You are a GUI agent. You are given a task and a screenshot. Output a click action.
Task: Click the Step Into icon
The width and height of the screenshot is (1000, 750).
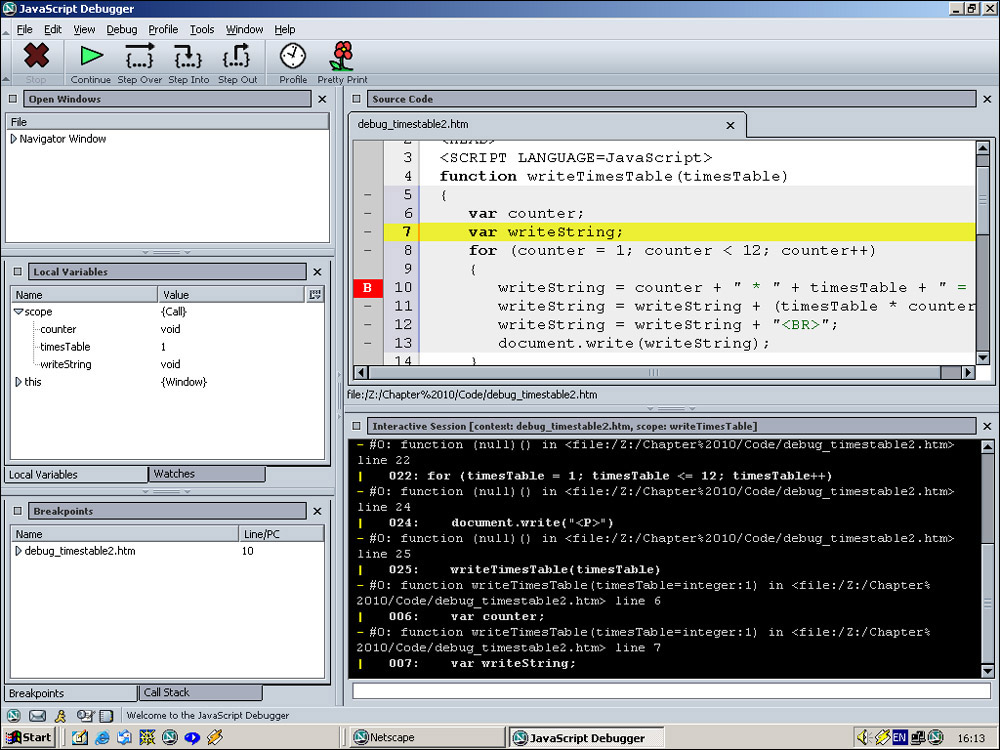pos(188,57)
